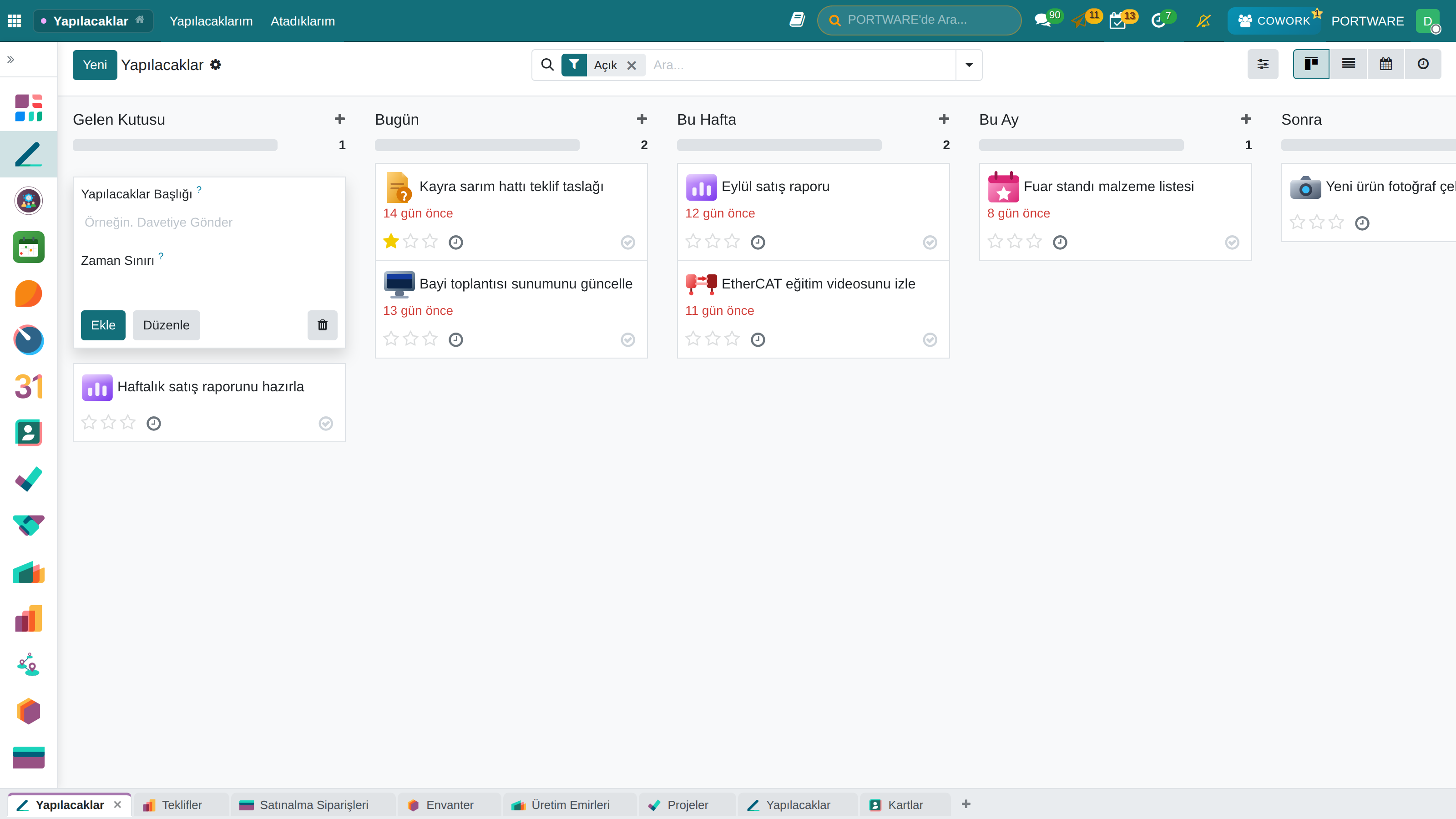This screenshot has width=1456, height=819.
Task: Switch to calendar view
Action: click(1385, 65)
